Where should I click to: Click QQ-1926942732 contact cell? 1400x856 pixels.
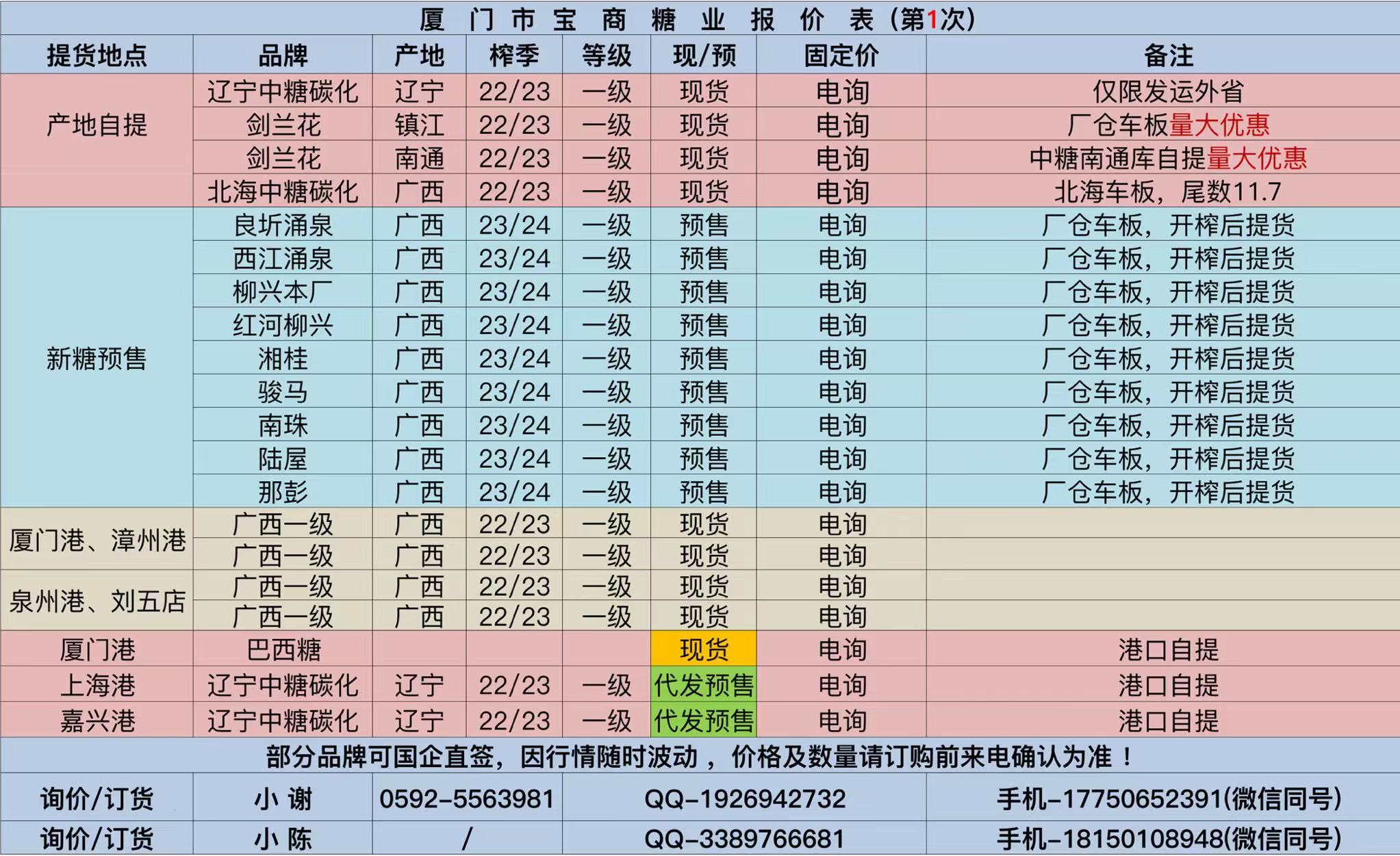744,799
